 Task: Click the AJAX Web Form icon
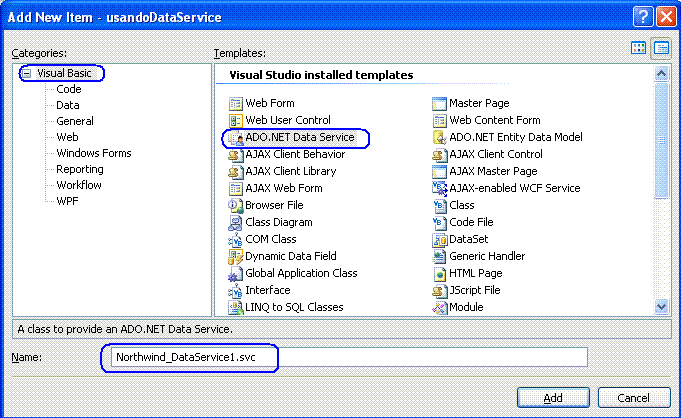point(235,189)
